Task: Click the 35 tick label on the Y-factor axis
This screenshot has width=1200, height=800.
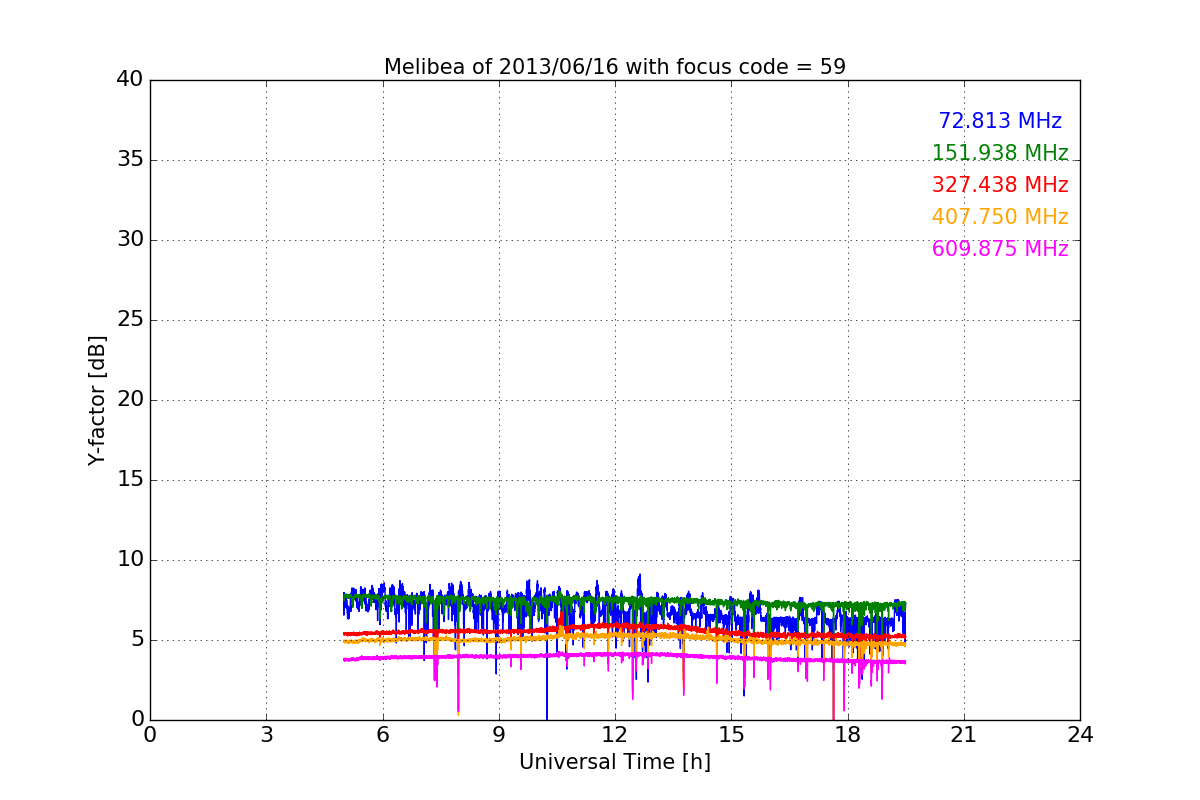Action: 129,160
